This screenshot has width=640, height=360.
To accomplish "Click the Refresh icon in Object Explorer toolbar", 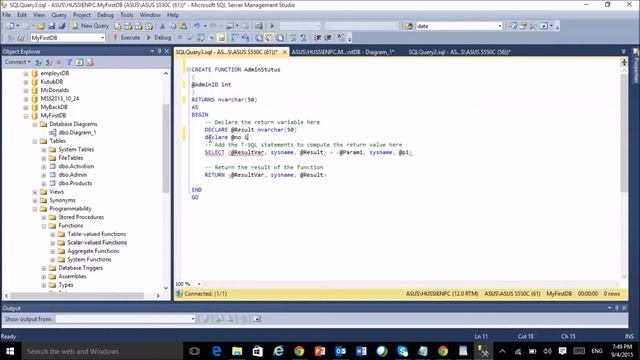I will click(79, 62).
